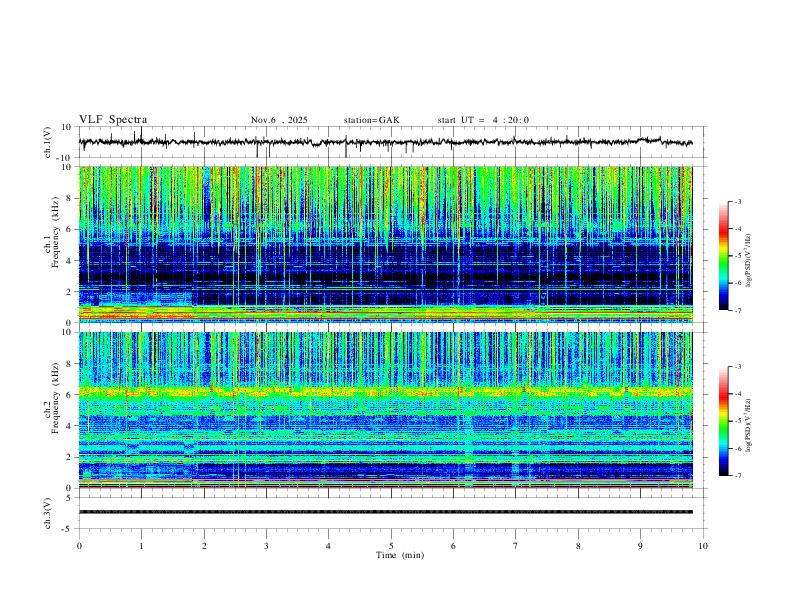Click the ch.3 black horizontal trace
This screenshot has width=792, height=612.
point(386,512)
